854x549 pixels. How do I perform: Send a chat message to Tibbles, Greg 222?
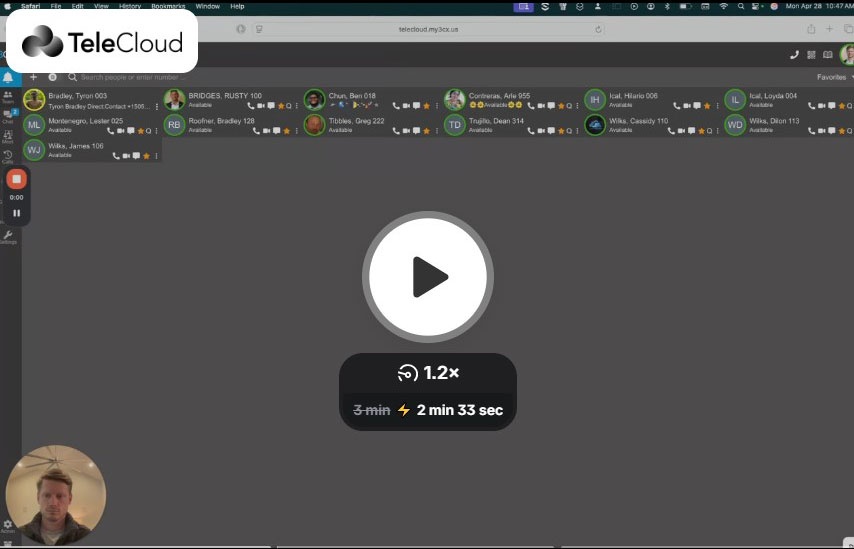pyautogui.click(x=416, y=131)
